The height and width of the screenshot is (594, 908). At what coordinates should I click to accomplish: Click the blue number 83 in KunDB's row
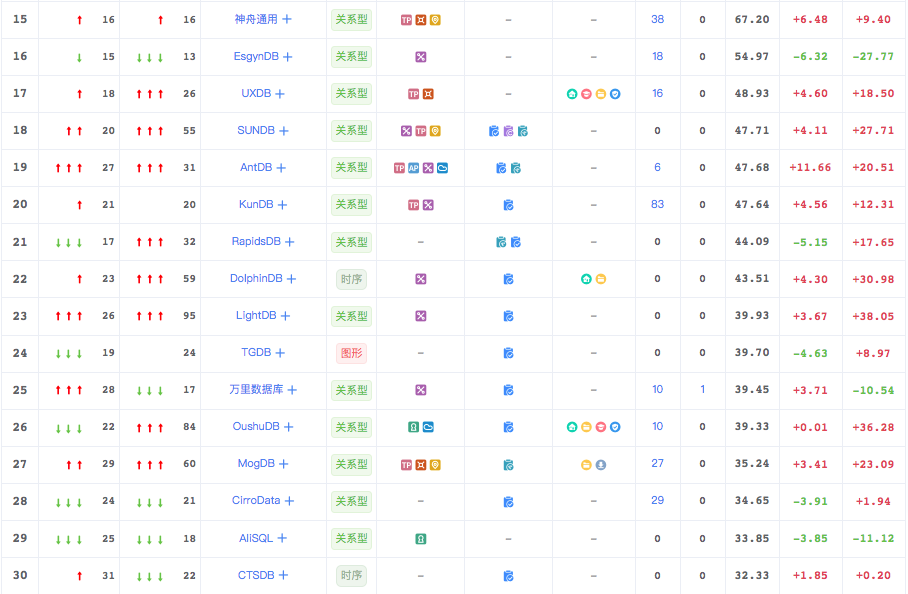657,204
